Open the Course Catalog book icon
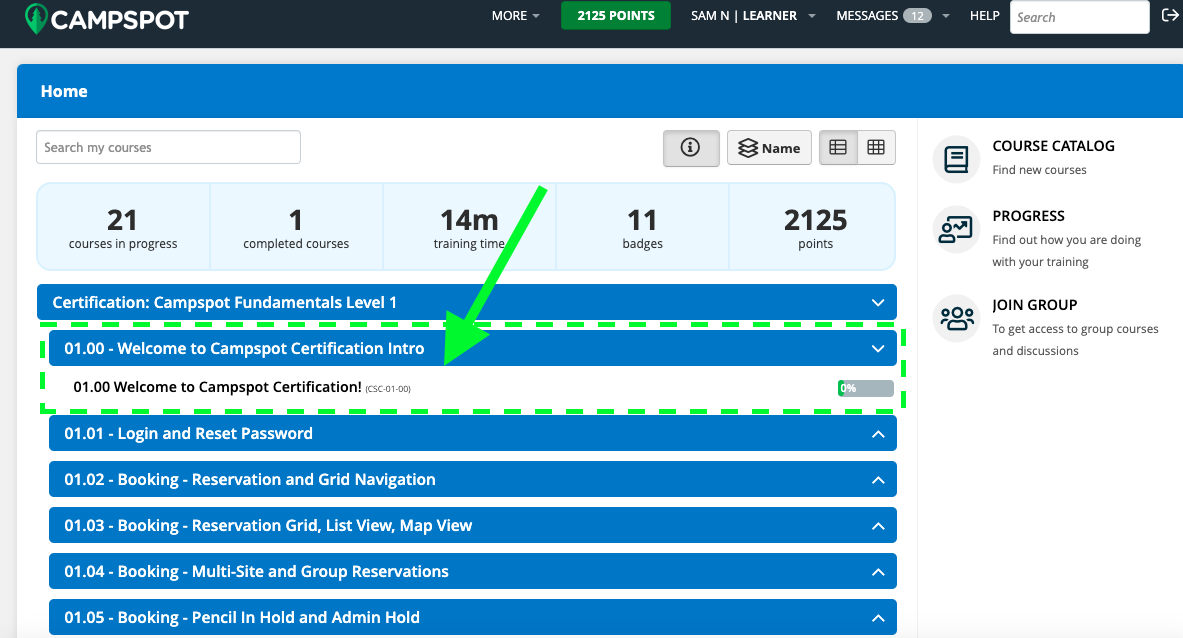 [x=955, y=159]
